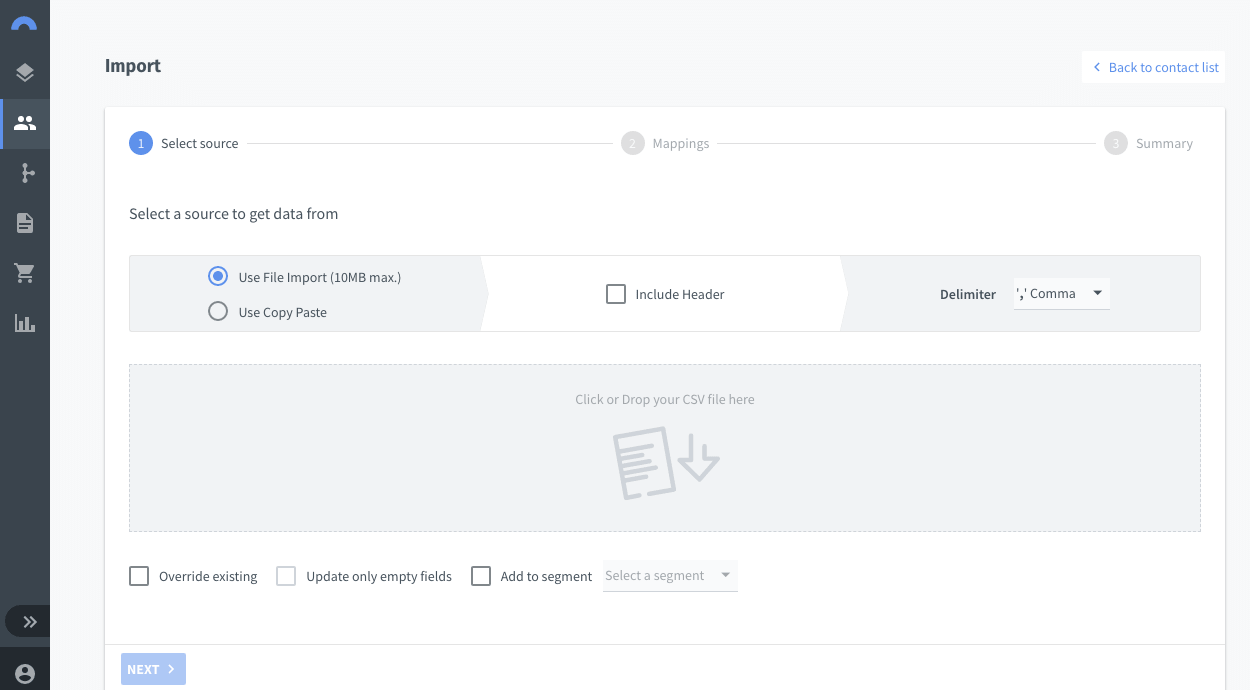Open the user account profile icon

tap(25, 674)
